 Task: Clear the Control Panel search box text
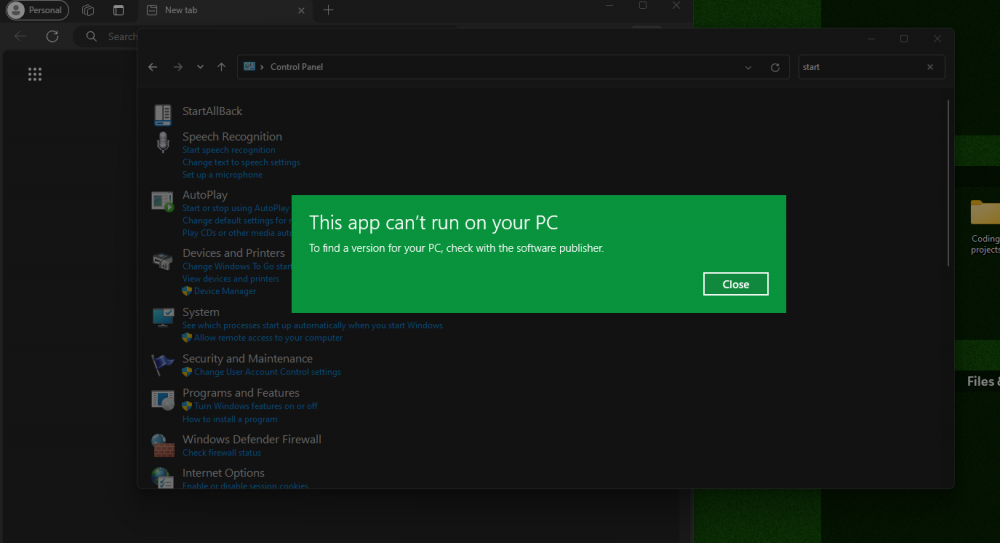coord(930,67)
